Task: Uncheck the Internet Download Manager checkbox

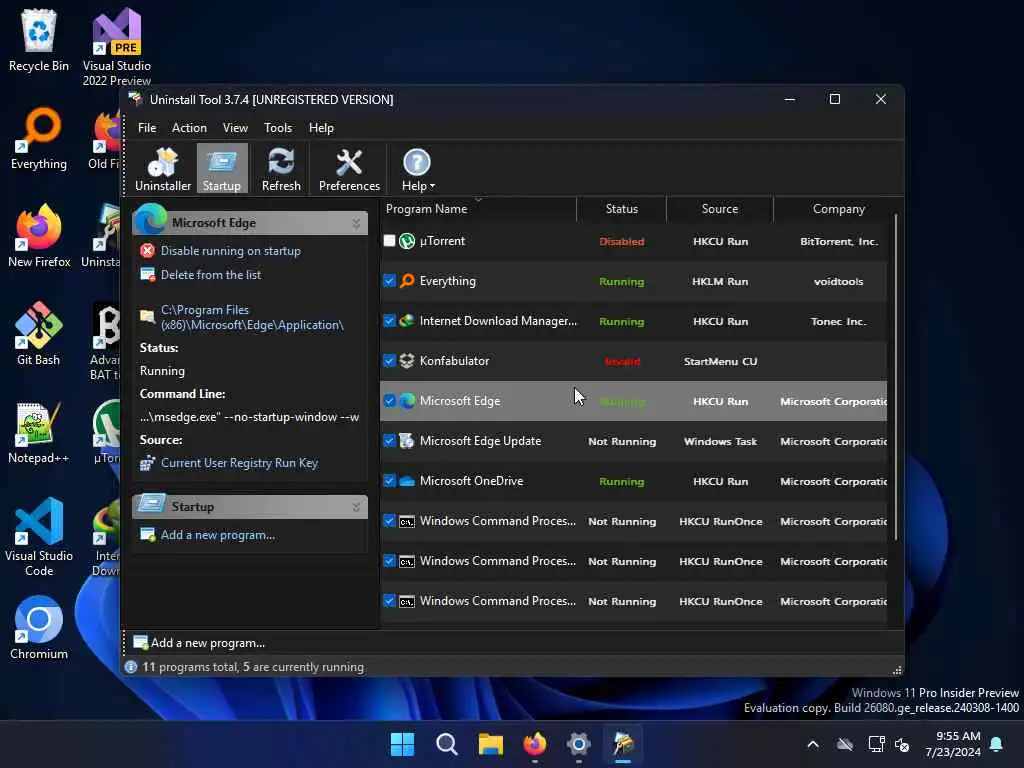Action: 389,321
